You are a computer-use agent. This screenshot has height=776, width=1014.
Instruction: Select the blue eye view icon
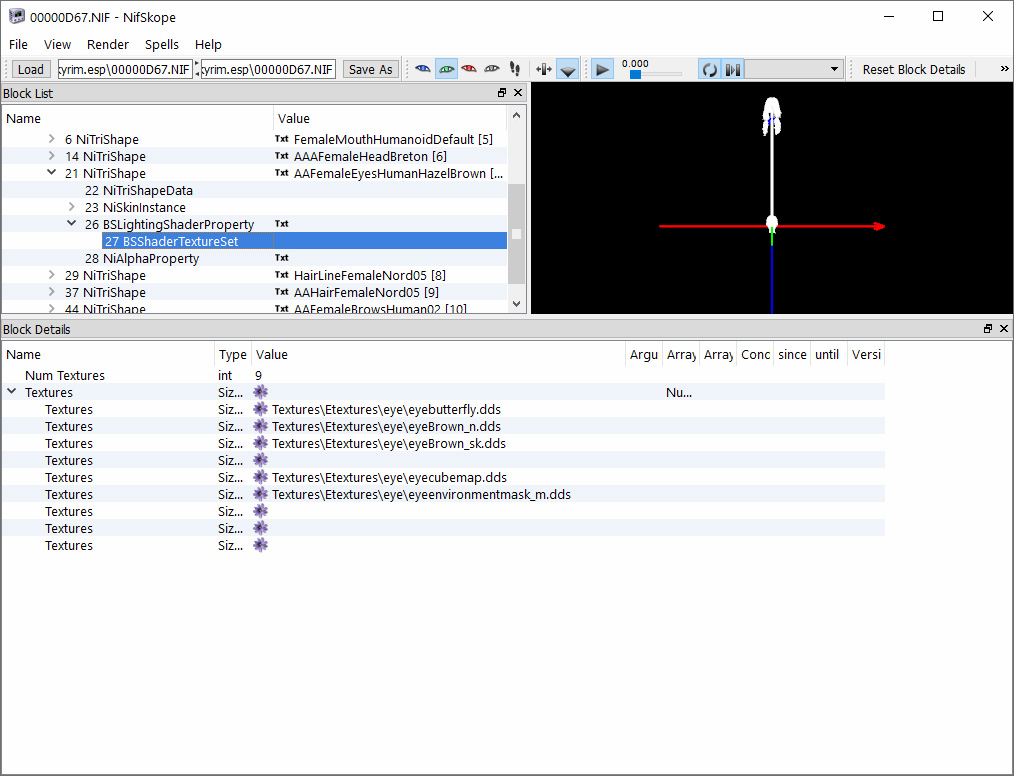423,69
